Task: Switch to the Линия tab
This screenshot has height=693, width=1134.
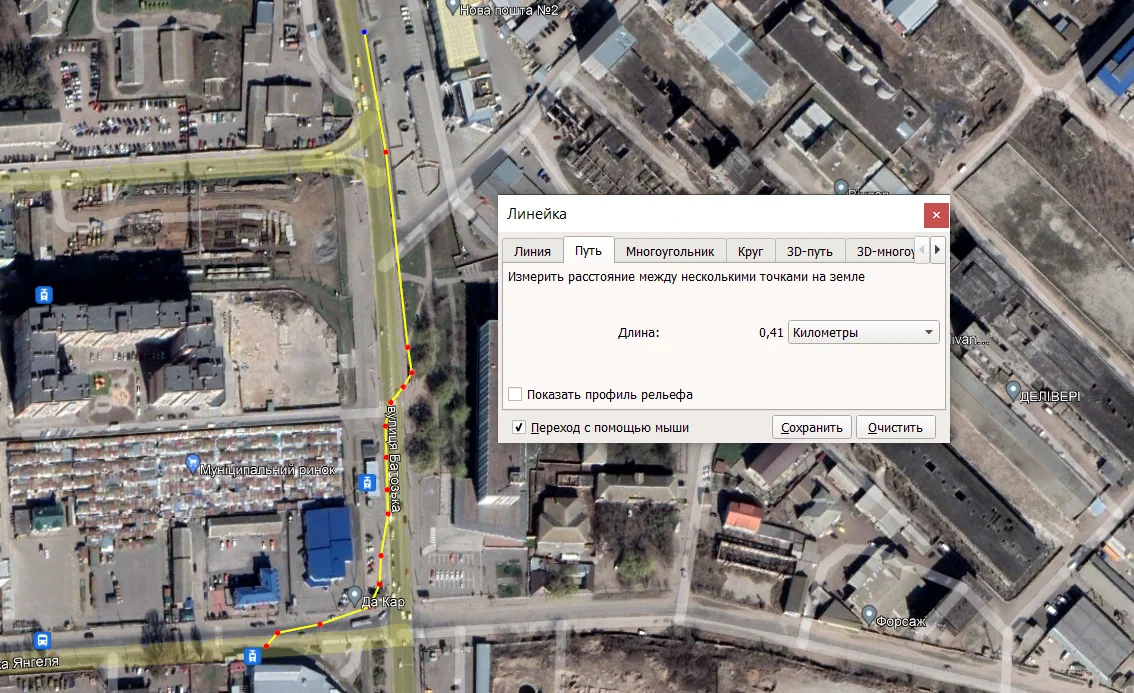Action: [532, 251]
